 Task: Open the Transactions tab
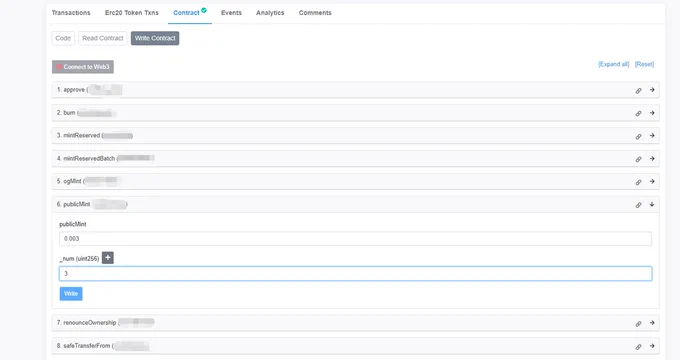click(71, 13)
